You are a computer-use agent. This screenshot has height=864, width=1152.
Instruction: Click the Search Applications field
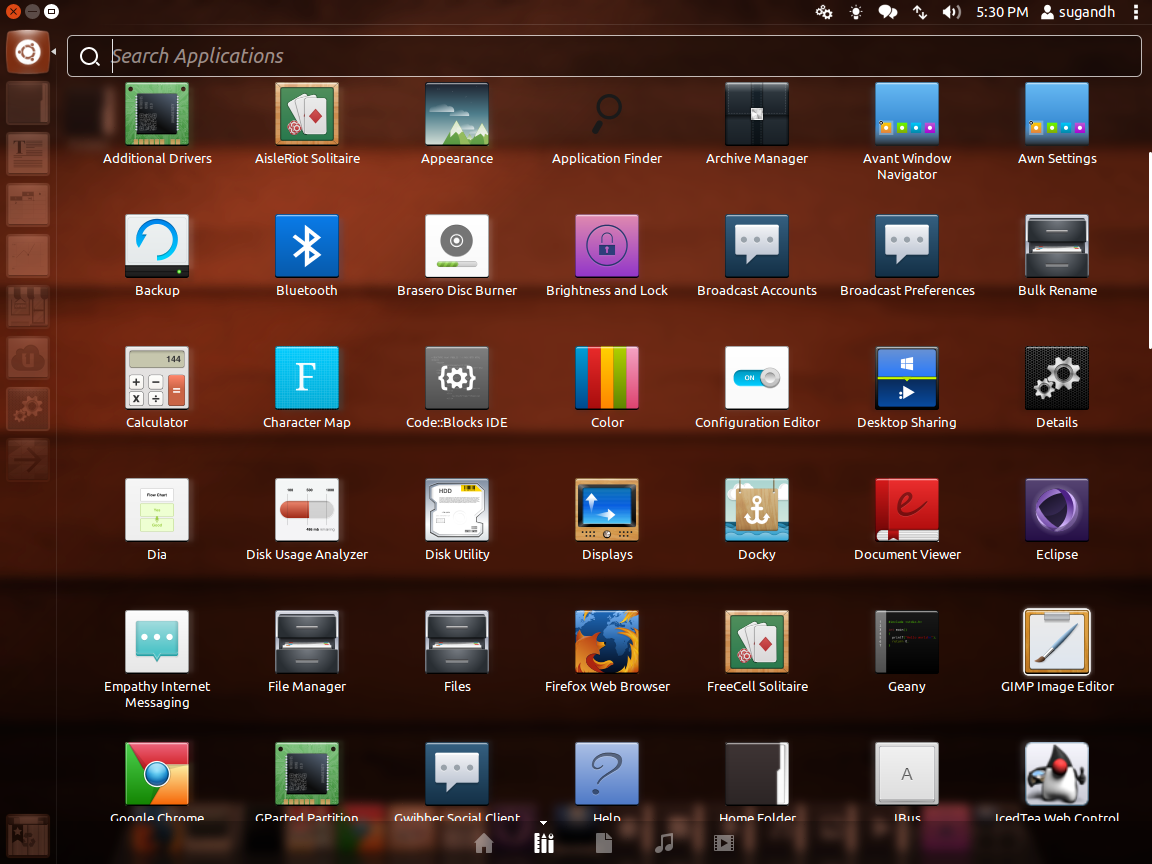(604, 56)
